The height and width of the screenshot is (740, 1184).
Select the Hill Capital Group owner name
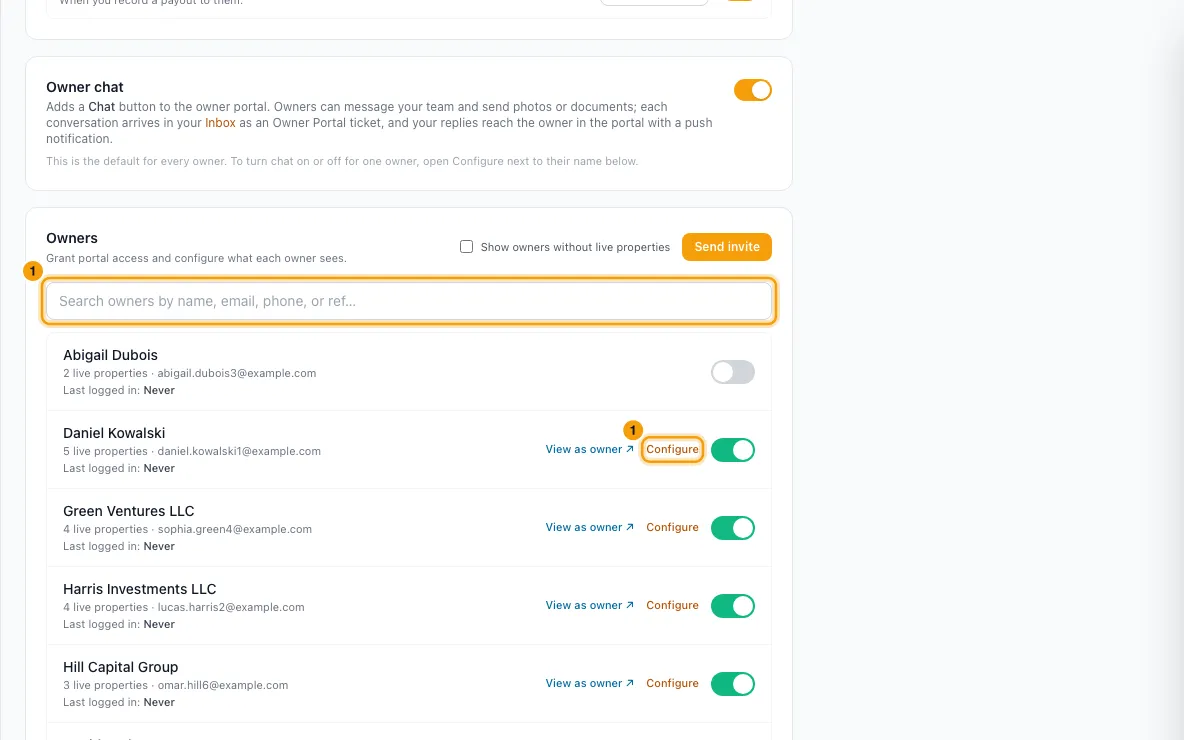[x=121, y=667]
